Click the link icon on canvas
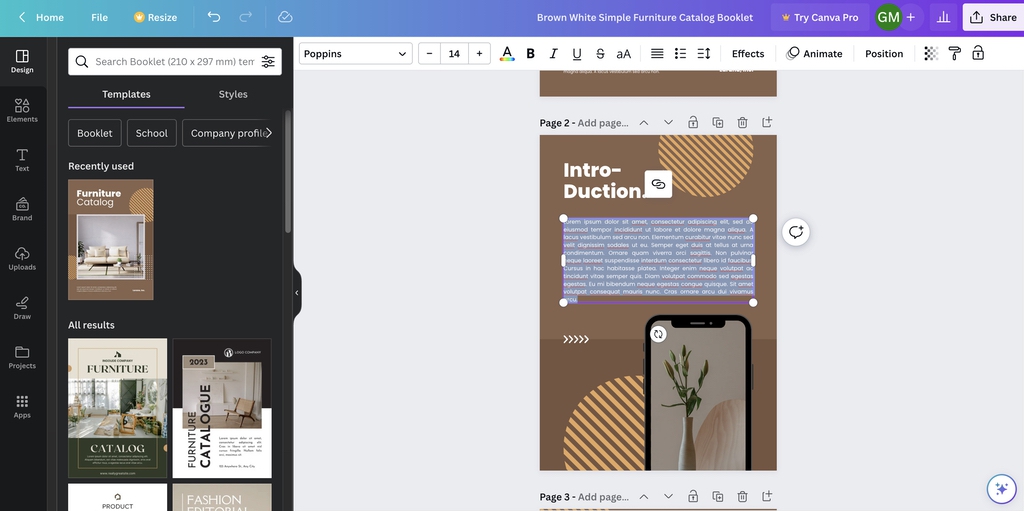The width and height of the screenshot is (1024, 511). click(658, 184)
